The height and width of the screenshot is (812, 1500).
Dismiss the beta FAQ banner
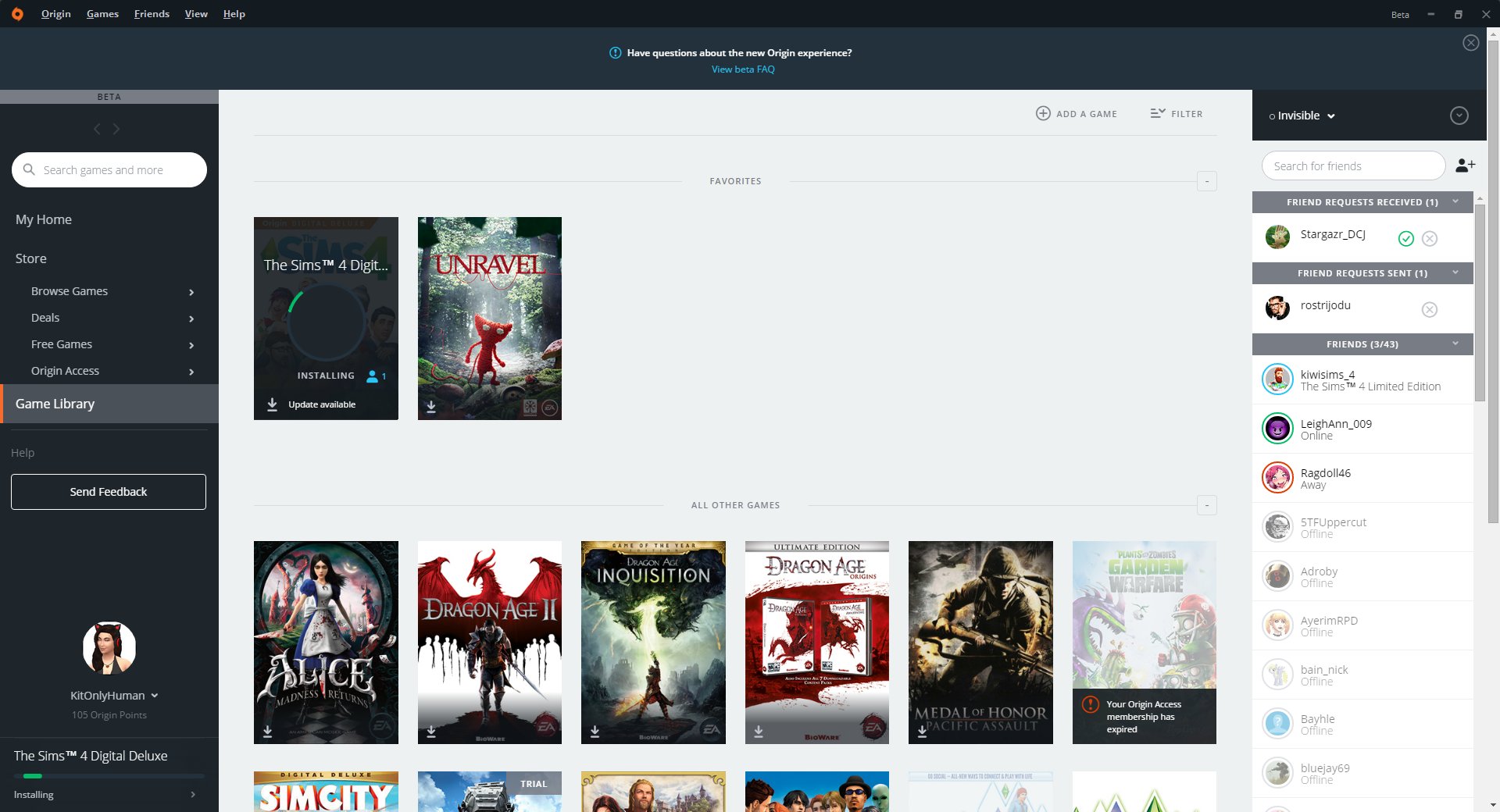[1470, 43]
